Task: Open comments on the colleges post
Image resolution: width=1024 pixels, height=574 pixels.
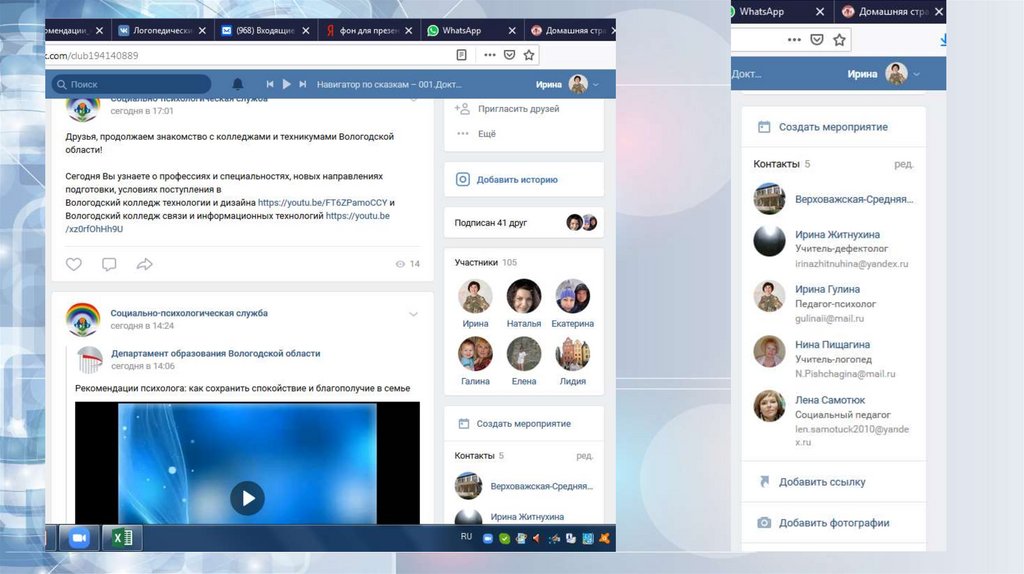Action: click(x=109, y=264)
